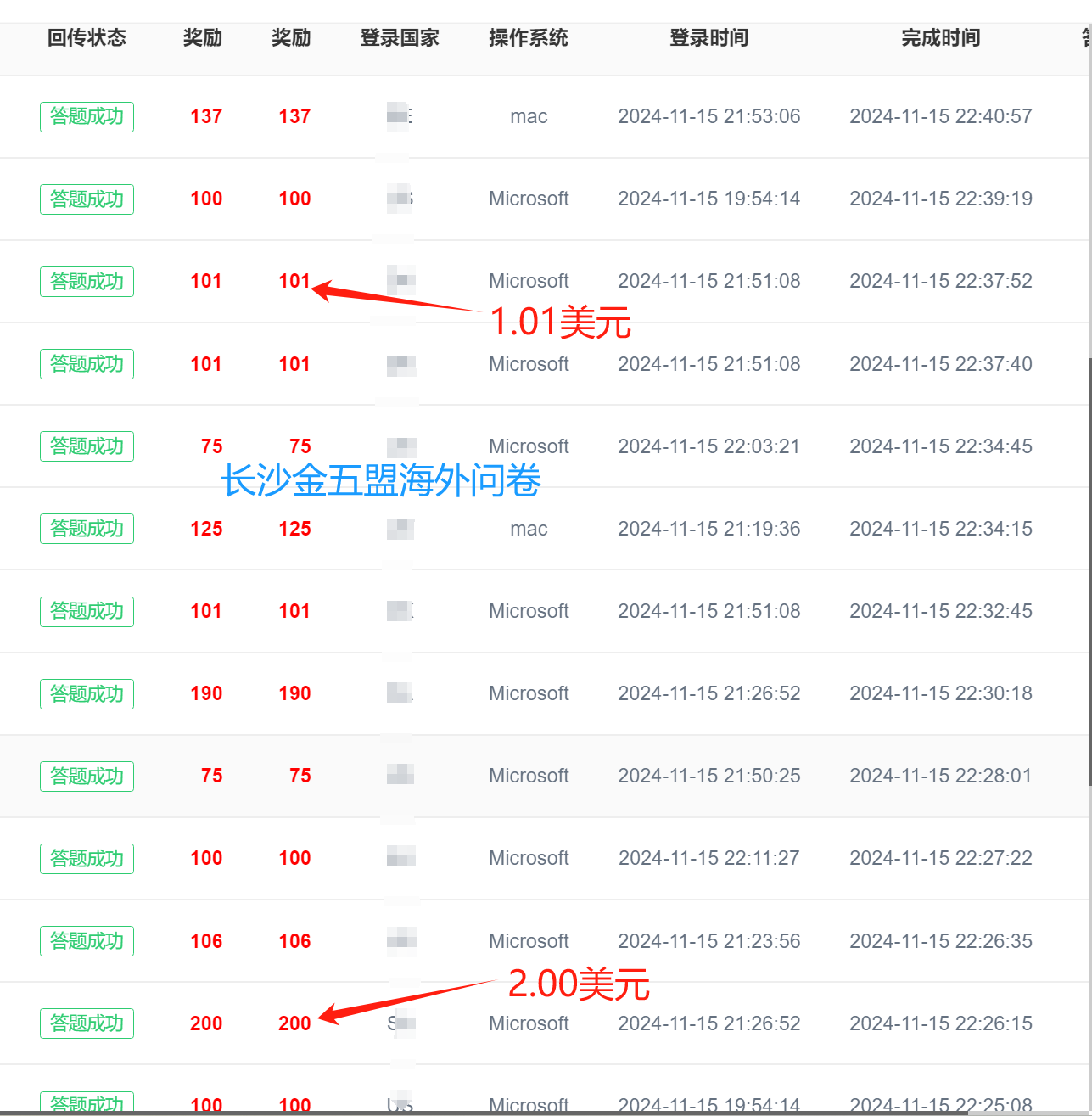Click 答题成功 badge in the 22:40:57 row
Viewport: 1092px width, 1116px height.
[87, 116]
